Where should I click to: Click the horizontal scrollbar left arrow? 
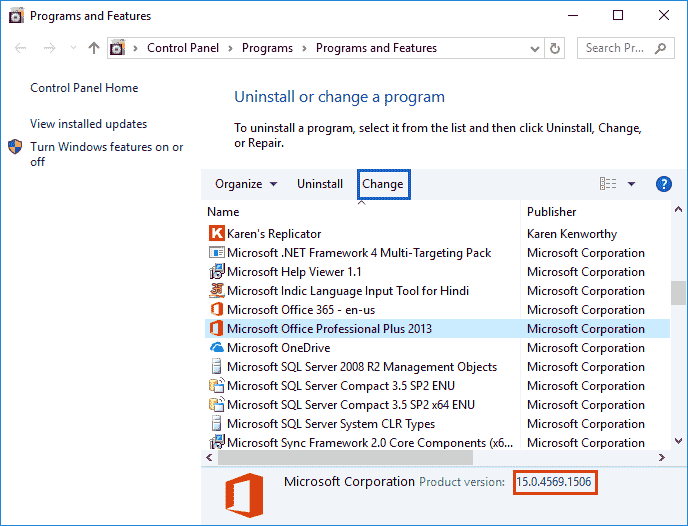209,458
